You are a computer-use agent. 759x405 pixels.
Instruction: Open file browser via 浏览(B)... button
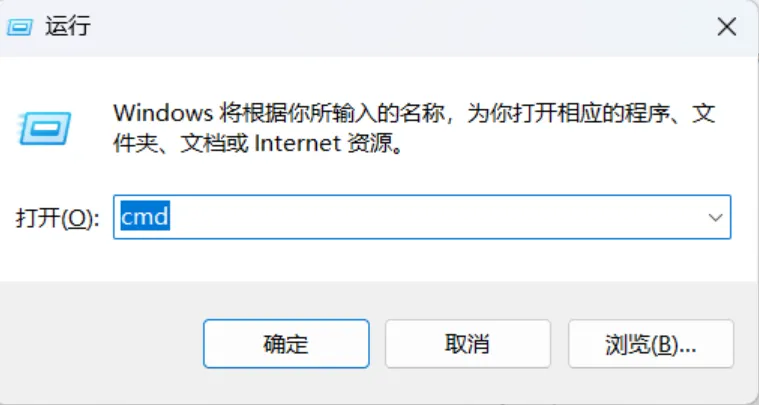[x=650, y=344]
